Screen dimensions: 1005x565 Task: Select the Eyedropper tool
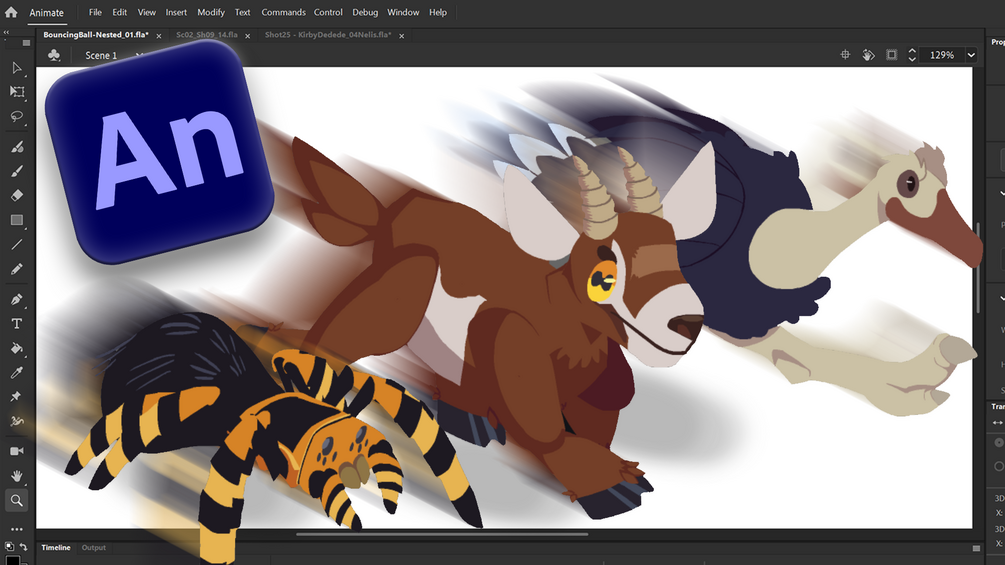(x=17, y=372)
